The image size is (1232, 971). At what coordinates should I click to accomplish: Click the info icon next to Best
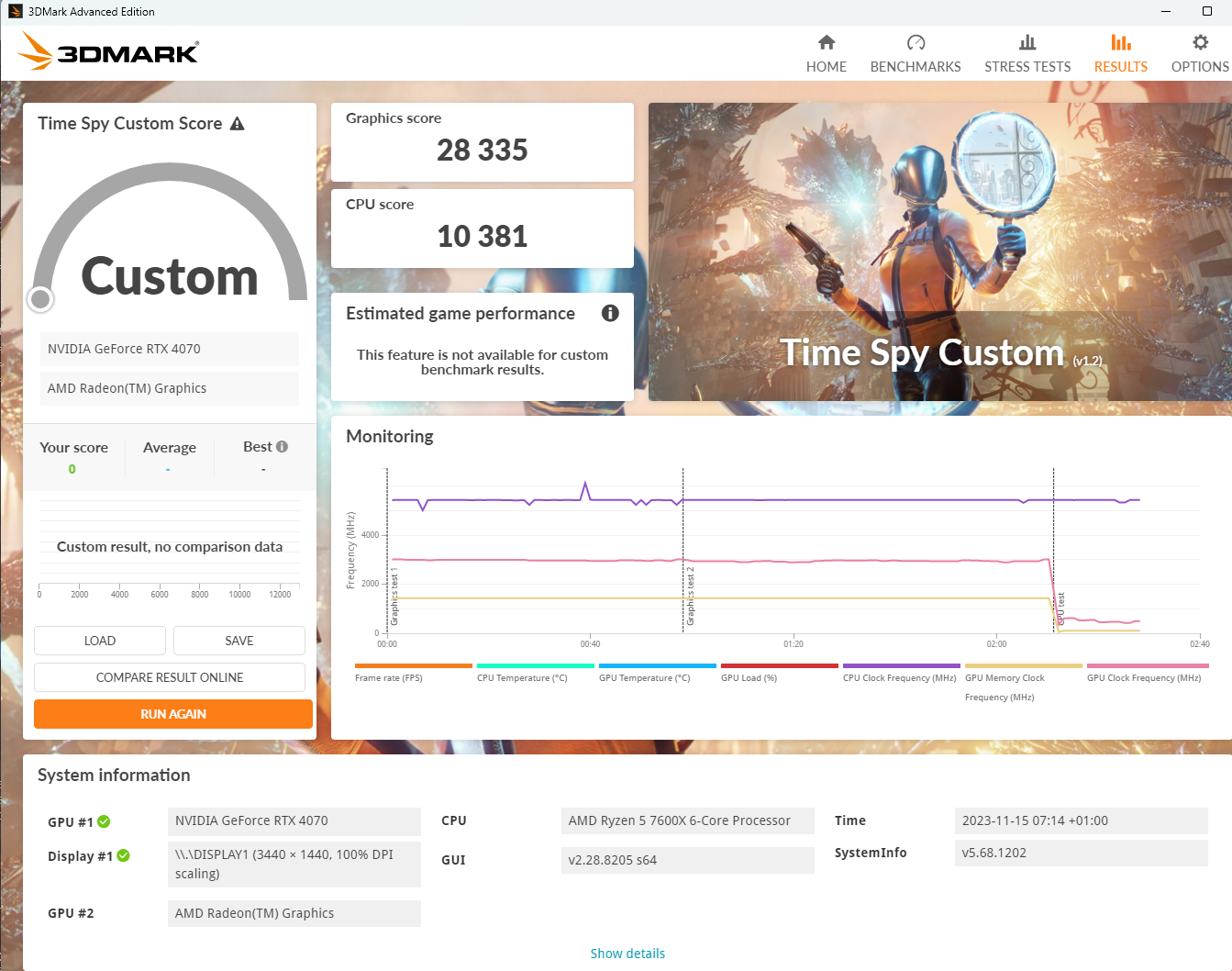282,447
